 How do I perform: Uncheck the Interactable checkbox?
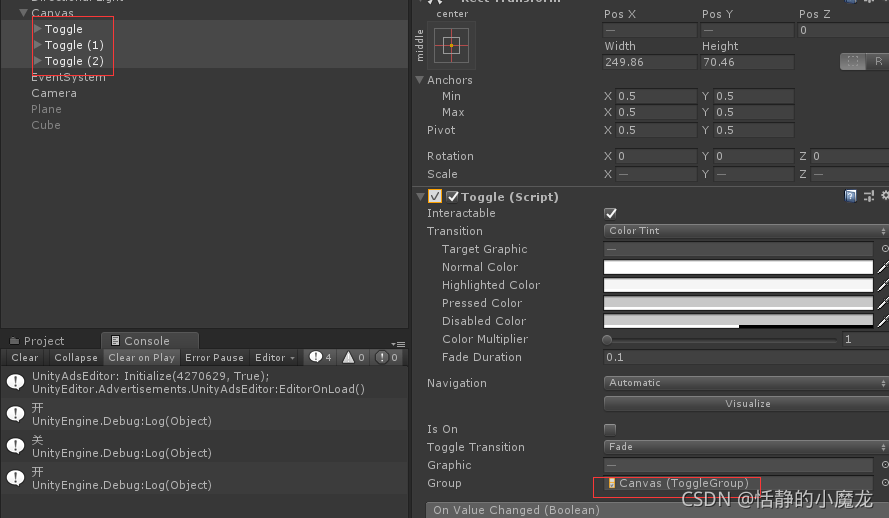[x=611, y=214]
